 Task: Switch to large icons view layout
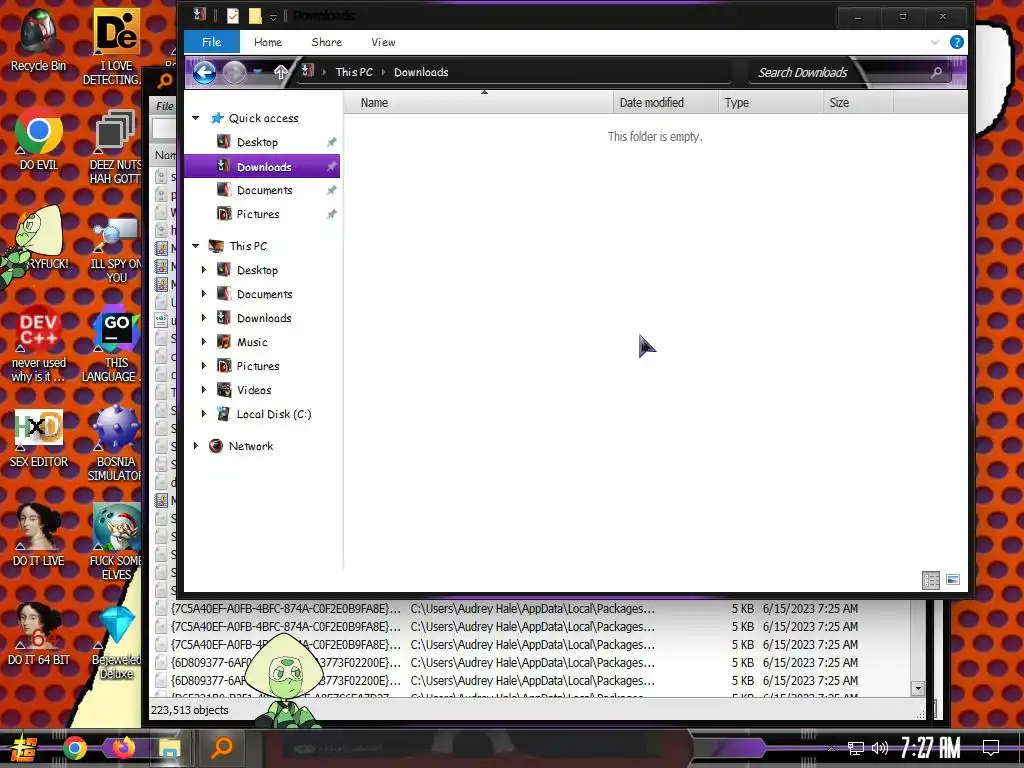[953, 580]
